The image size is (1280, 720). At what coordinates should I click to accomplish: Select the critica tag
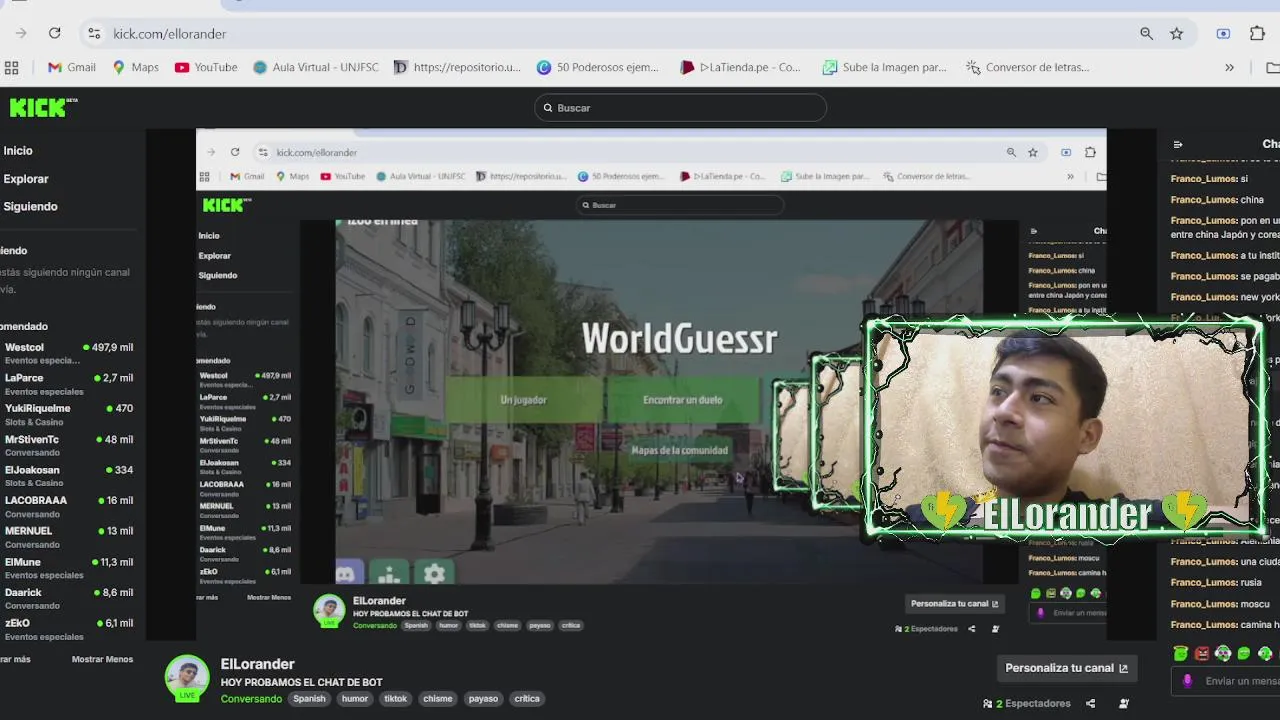[527, 698]
